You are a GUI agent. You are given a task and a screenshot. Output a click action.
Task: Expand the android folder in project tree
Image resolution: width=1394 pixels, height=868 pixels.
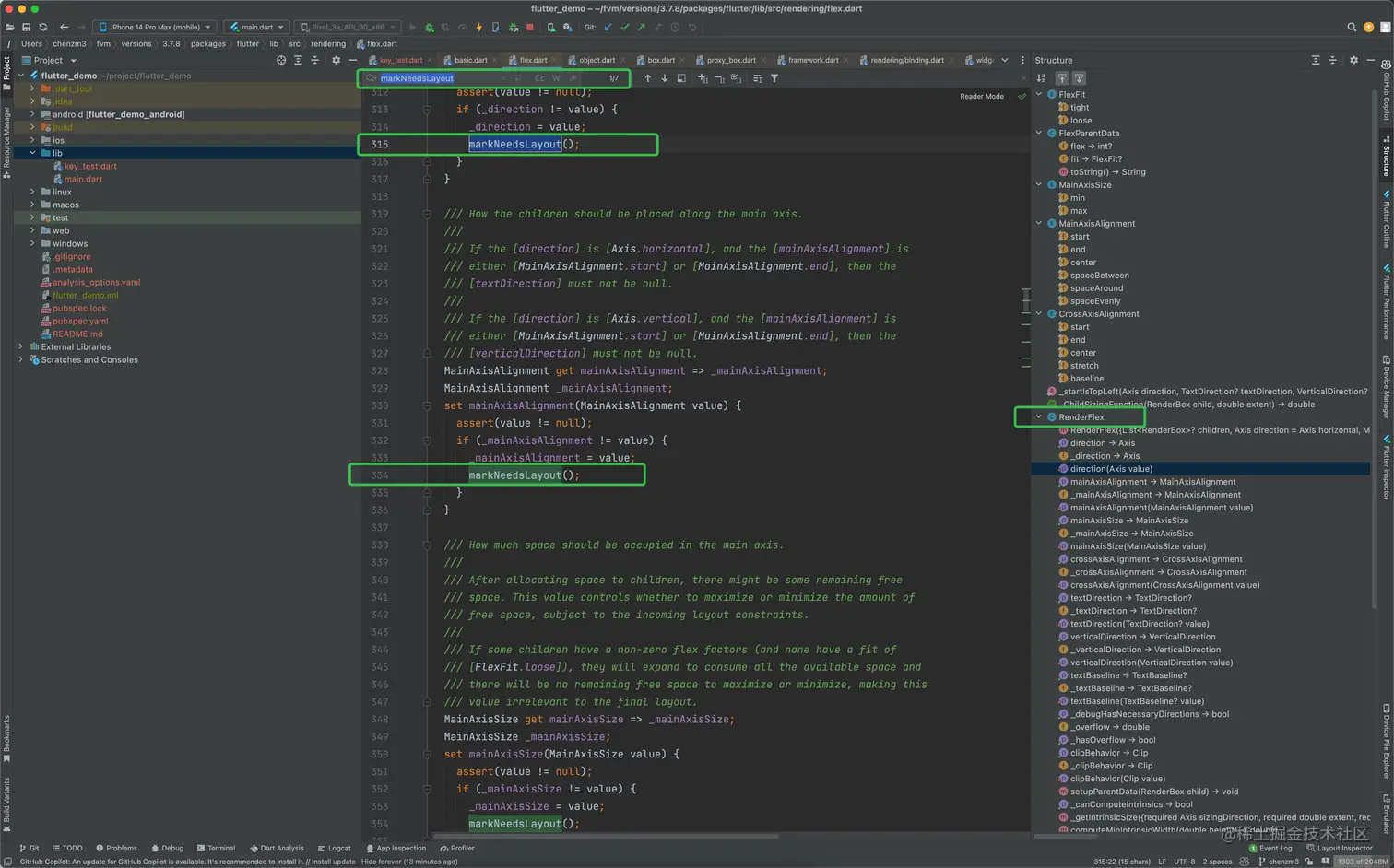coord(32,114)
